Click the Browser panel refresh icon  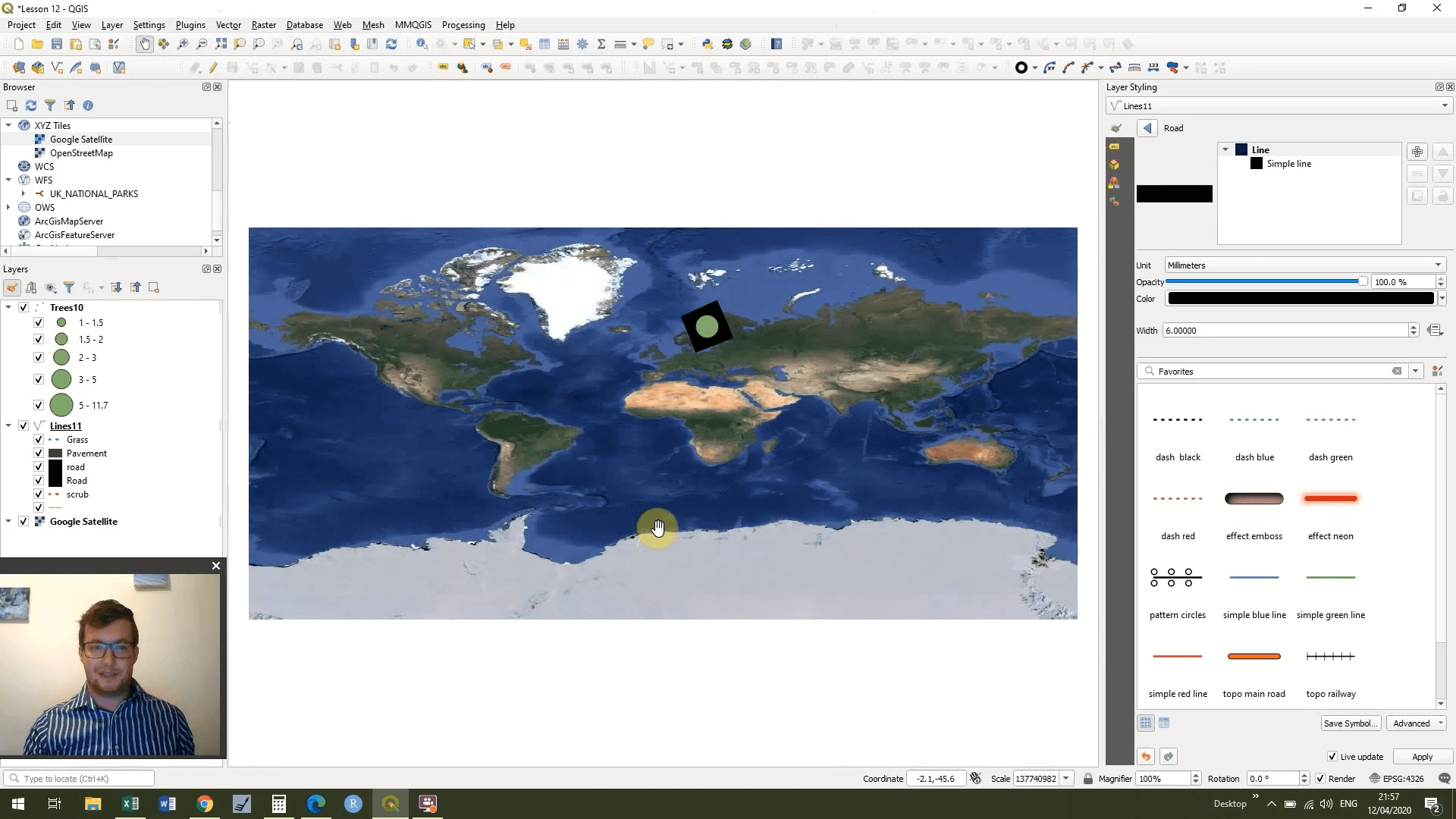[x=31, y=105]
